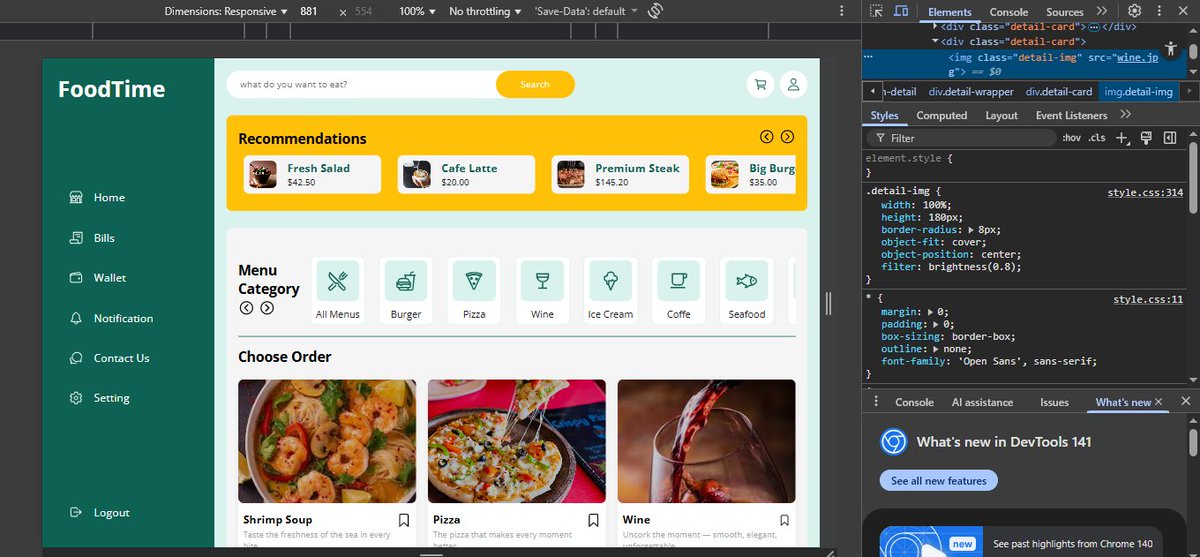The width and height of the screenshot is (1200, 557).
Task: Bookmark the Shrimp Soup card
Action: [x=404, y=520]
